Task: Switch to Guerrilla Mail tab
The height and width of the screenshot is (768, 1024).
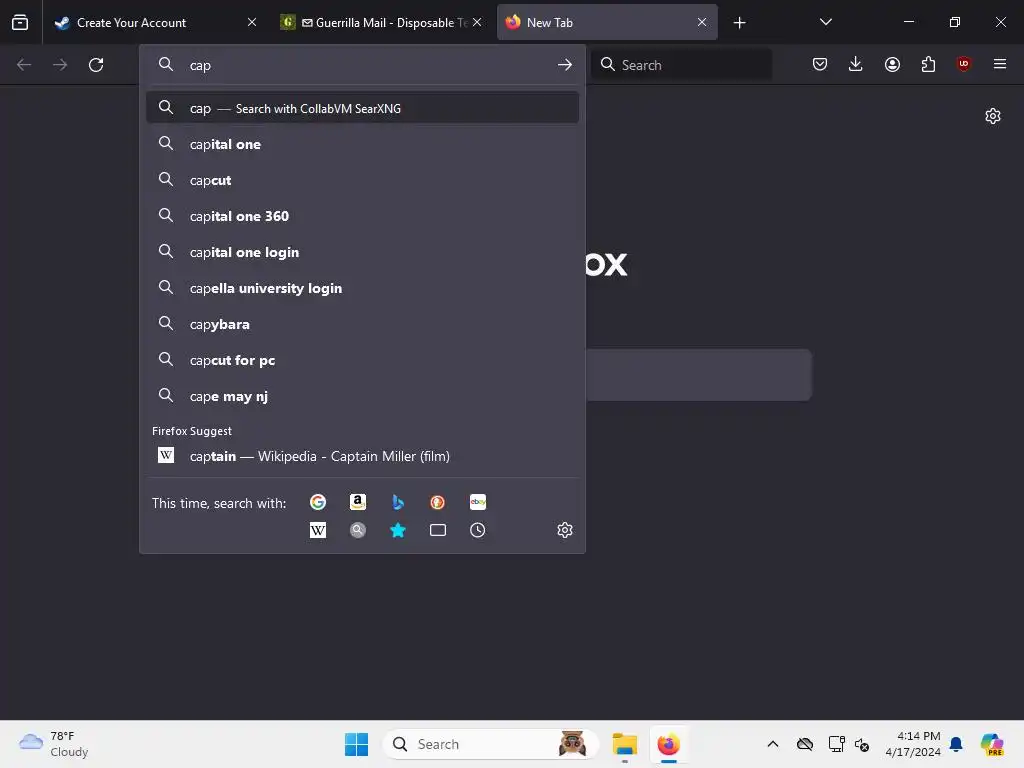Action: pos(382,22)
